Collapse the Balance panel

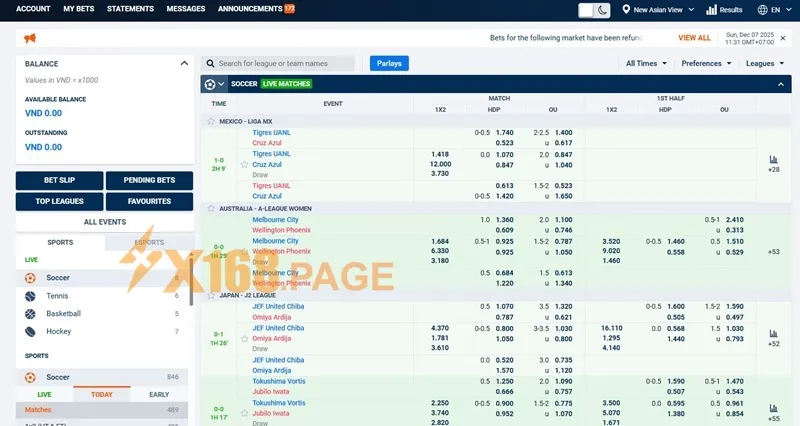point(184,63)
